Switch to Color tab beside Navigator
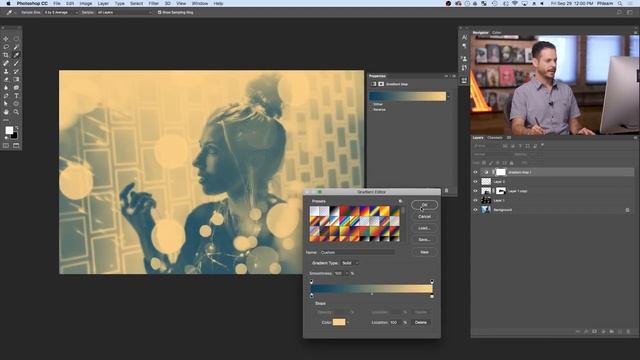The height and width of the screenshot is (360, 640). [x=496, y=33]
